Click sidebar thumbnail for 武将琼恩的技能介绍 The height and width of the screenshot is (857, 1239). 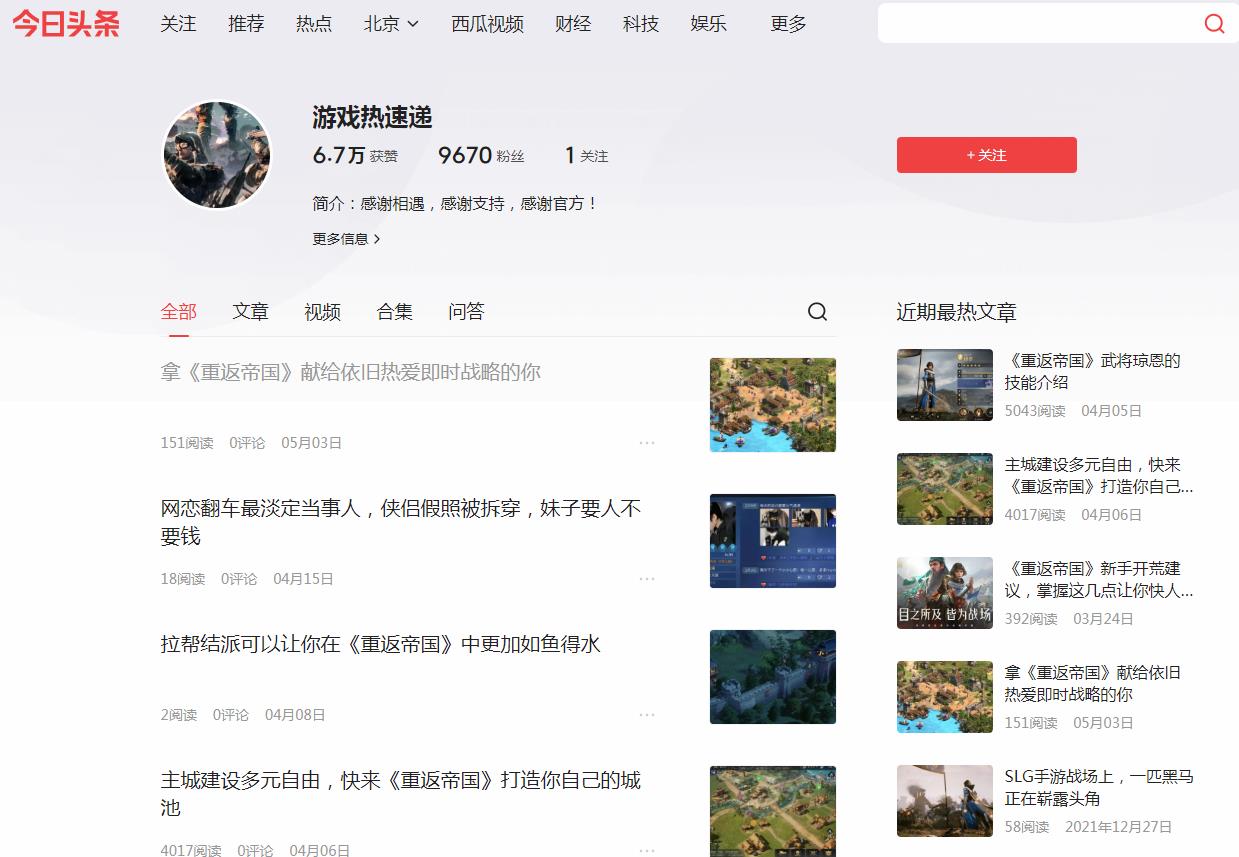point(945,385)
